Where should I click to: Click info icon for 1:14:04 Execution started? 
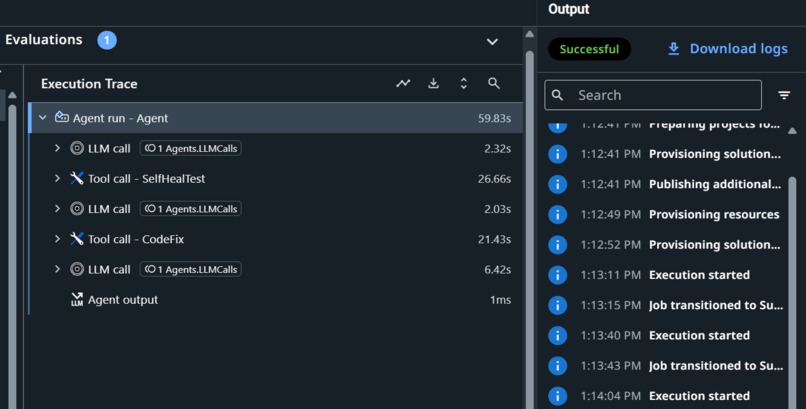coord(558,396)
